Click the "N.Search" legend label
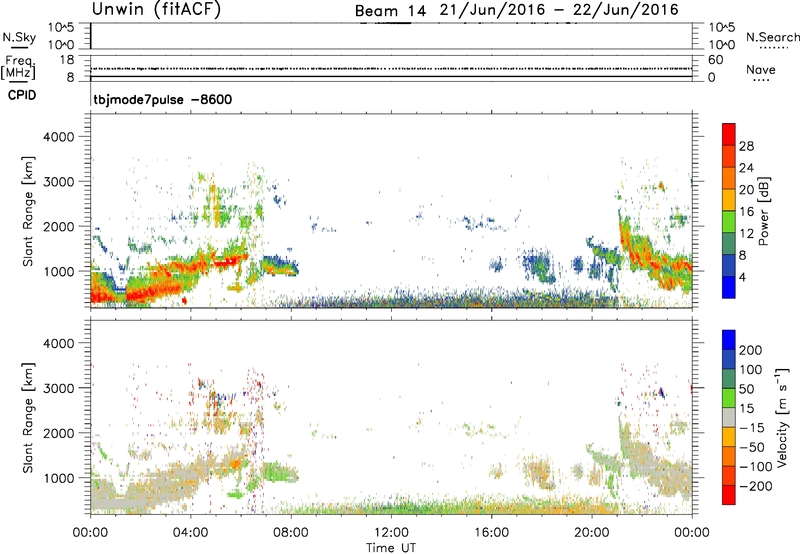The image size is (800, 554). 773,37
